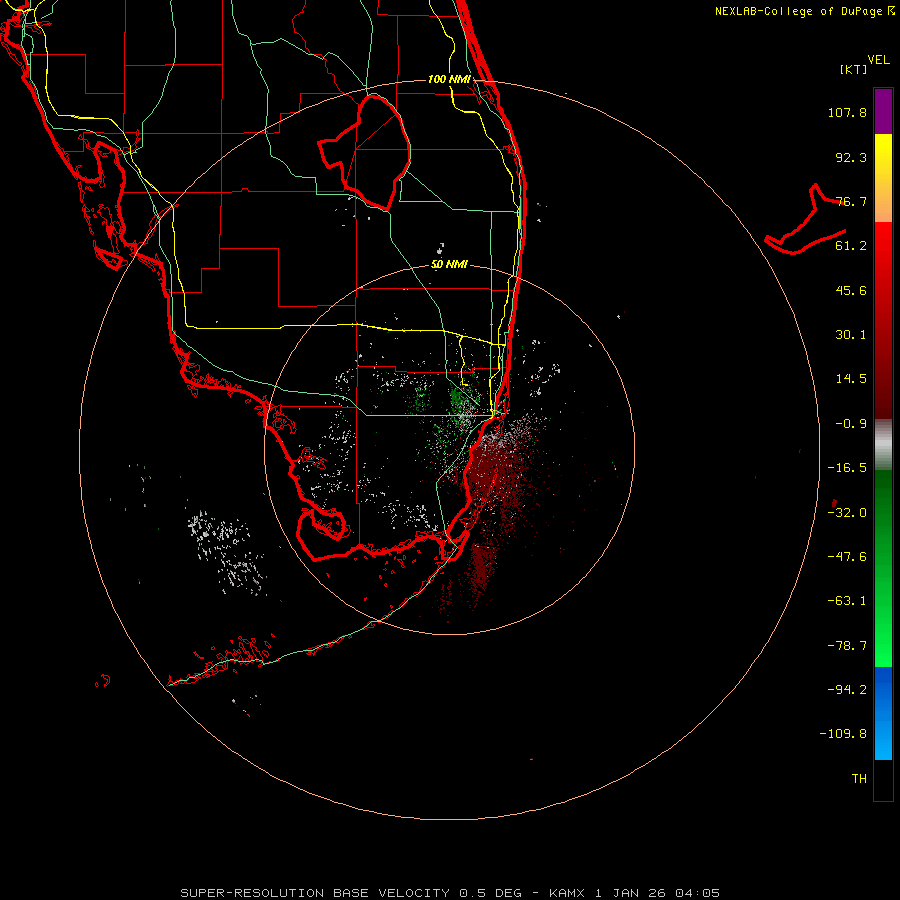Click the 100 NMI range ring label
Viewport: 900px width, 900px height.
coord(449,79)
